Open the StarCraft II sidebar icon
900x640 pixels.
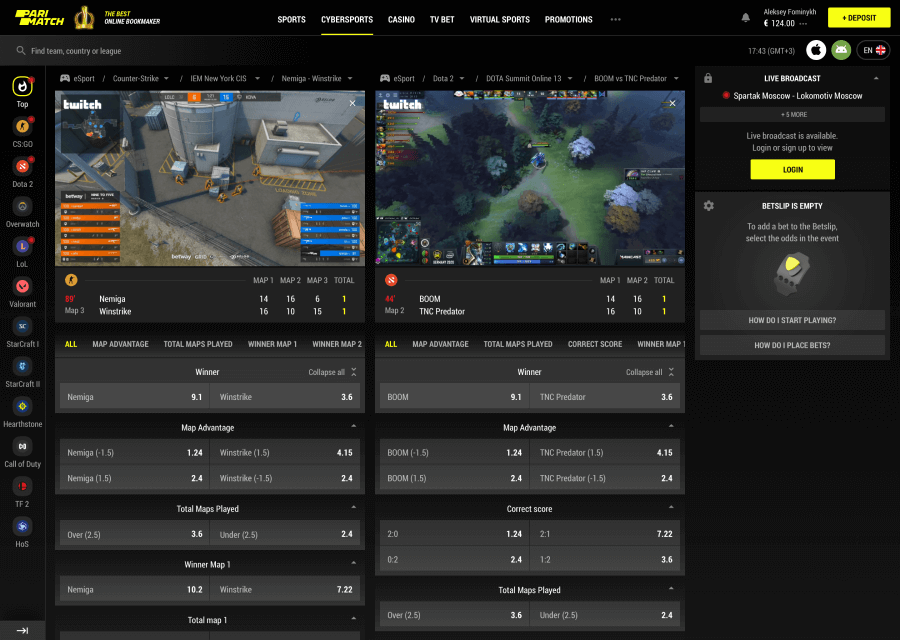coord(22,366)
